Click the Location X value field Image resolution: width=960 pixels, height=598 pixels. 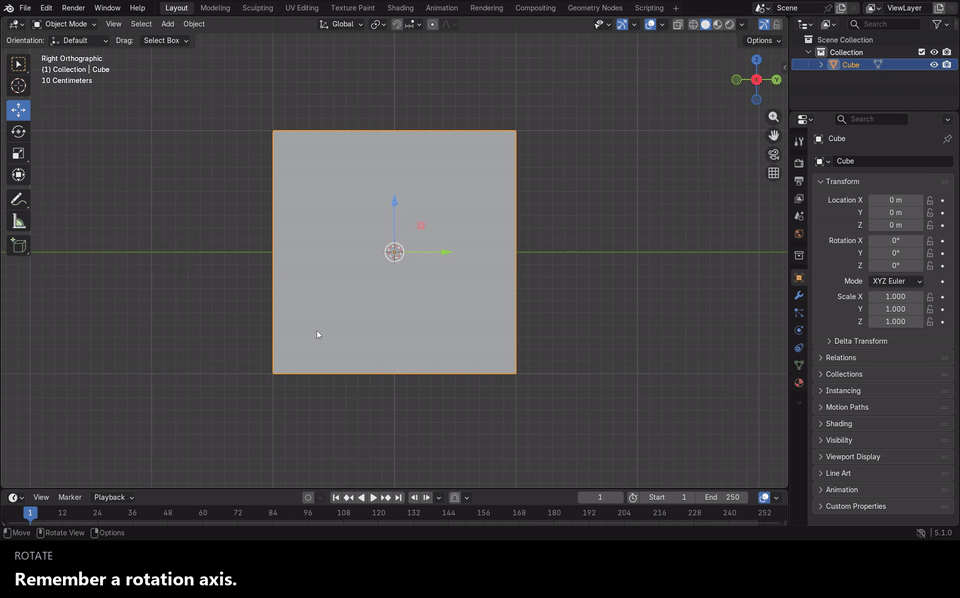pos(896,200)
